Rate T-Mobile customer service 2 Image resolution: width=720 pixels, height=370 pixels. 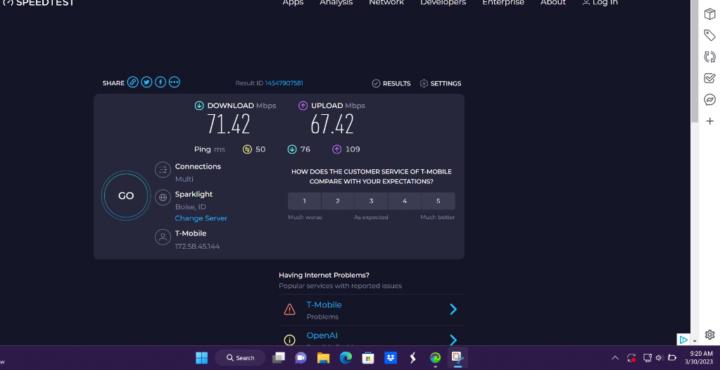point(338,201)
